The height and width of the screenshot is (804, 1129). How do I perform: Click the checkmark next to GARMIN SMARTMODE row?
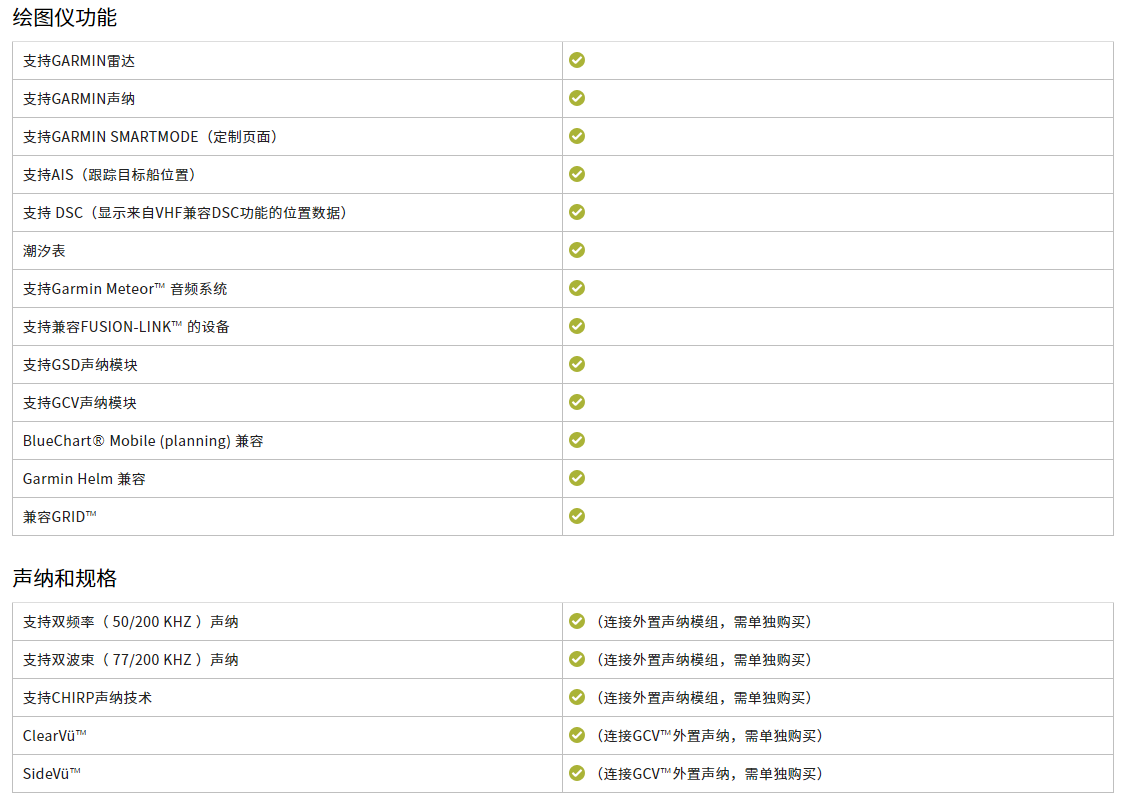point(577,136)
